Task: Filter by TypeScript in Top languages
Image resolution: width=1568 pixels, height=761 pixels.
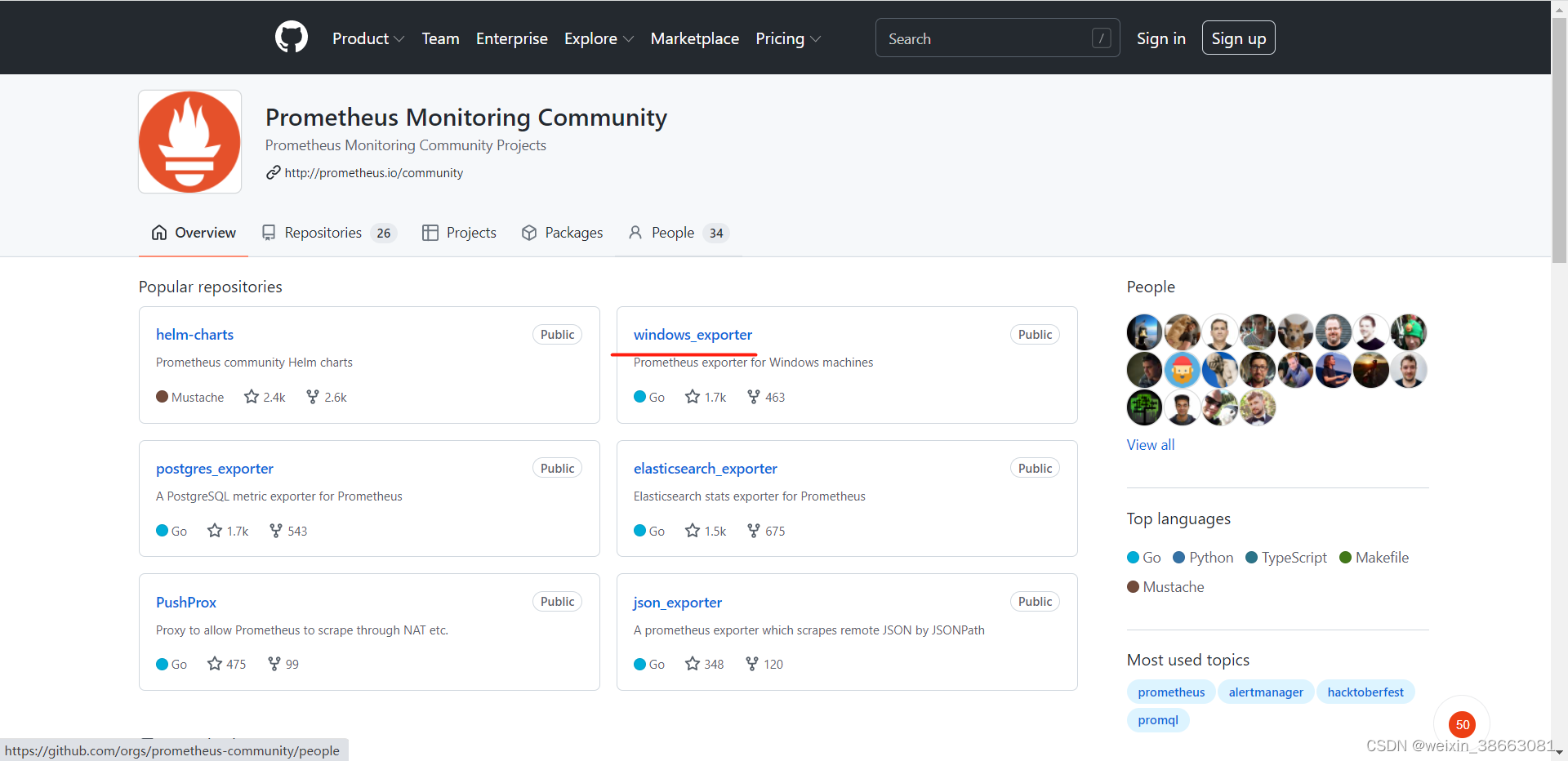Action: click(x=1286, y=558)
